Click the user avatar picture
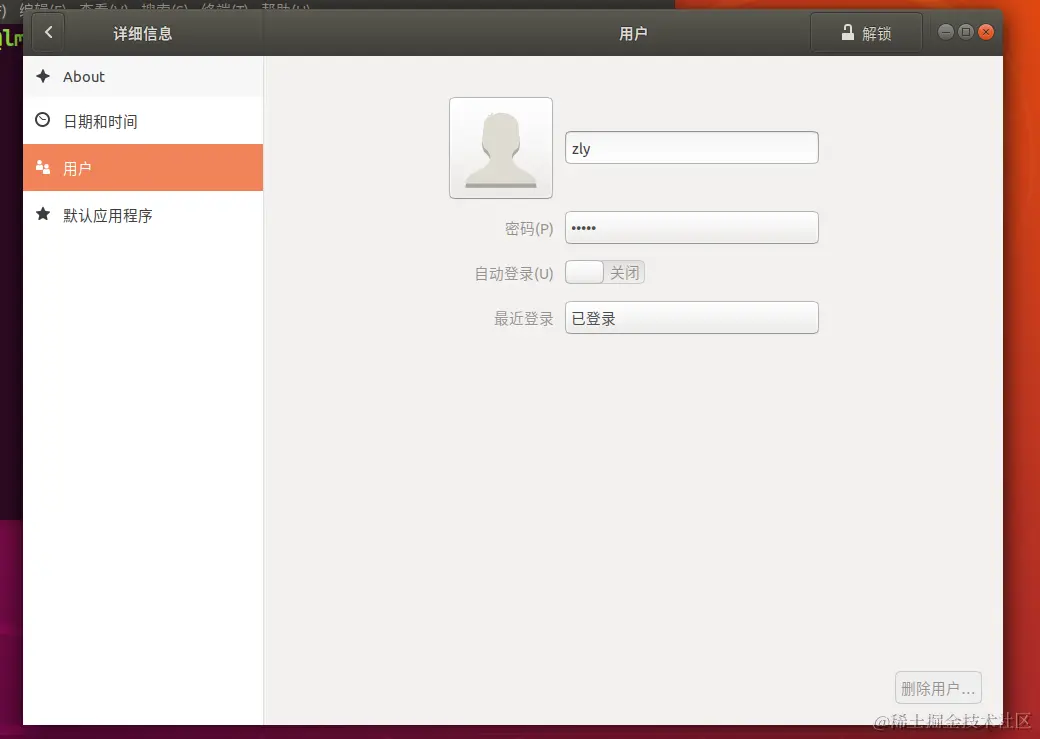Screen dimensions: 1040x739 coord(501,148)
